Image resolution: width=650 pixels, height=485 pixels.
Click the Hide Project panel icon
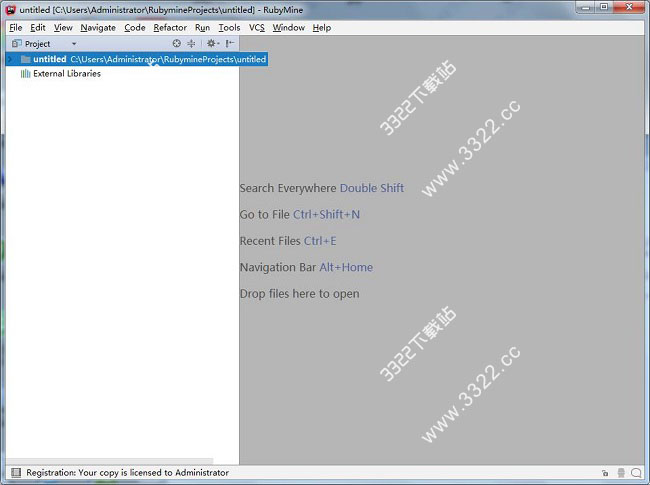coord(230,43)
